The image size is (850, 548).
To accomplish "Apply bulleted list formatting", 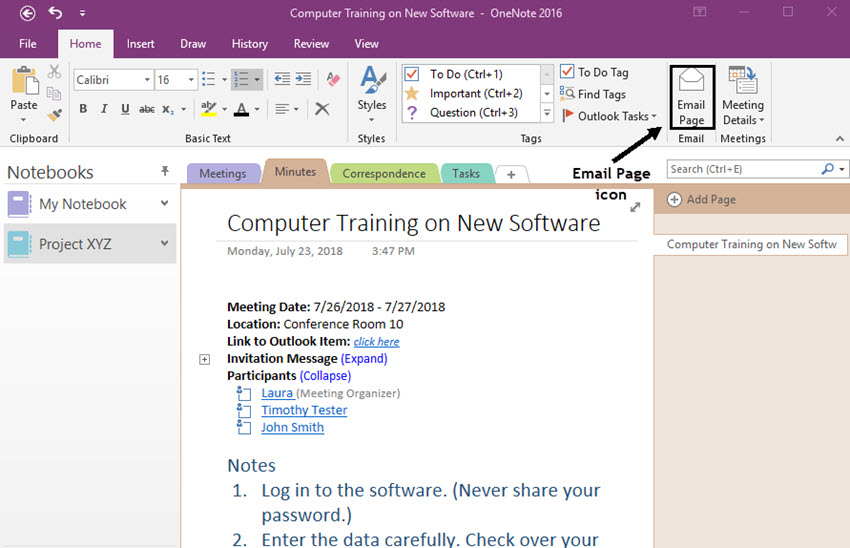I will click(x=209, y=80).
